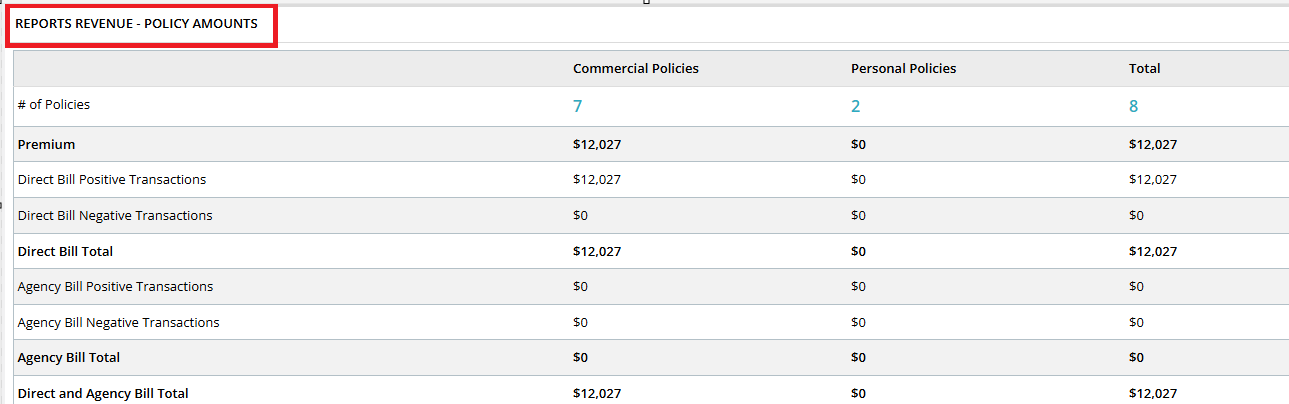The image size is (1289, 404).
Task: Click the Agency Bill Total row label
Action: (x=69, y=358)
